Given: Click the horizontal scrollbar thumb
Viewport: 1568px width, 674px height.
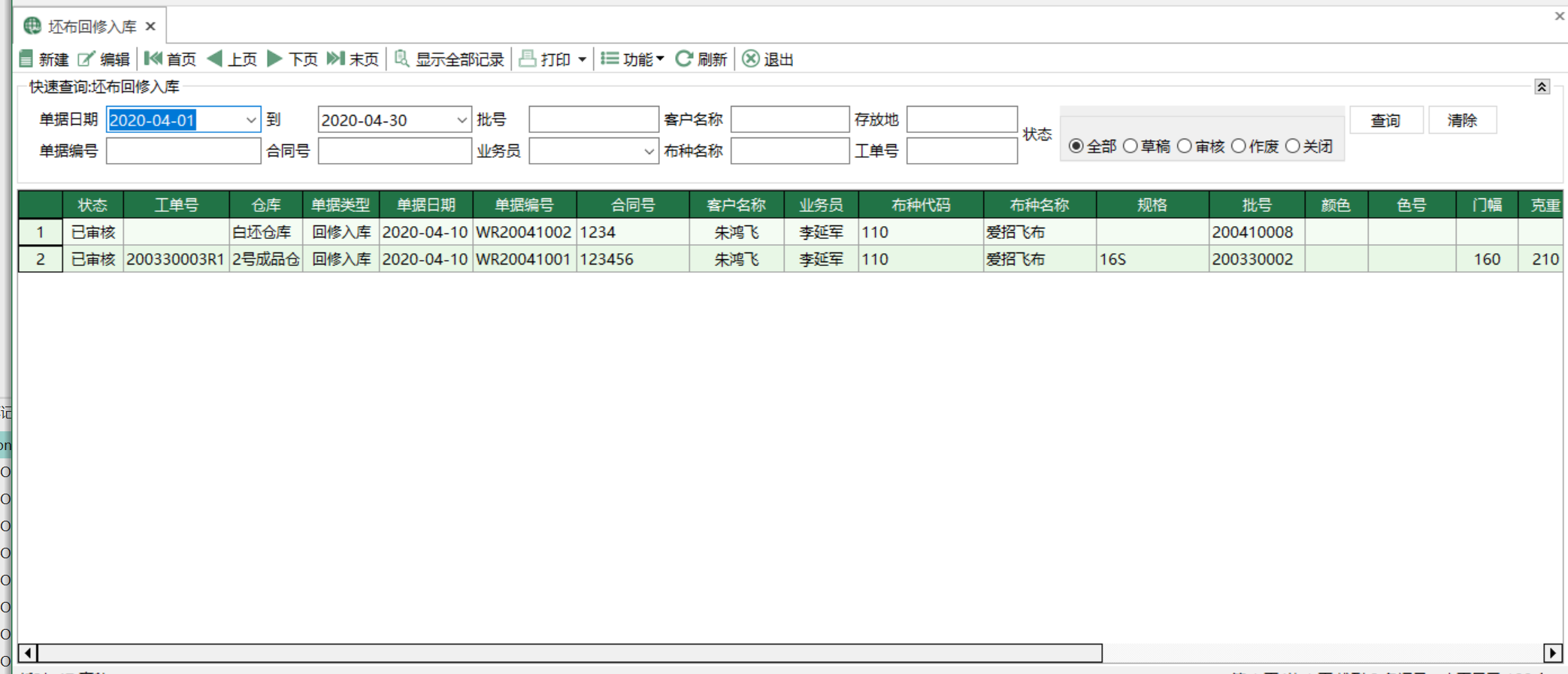Looking at the screenshot, I should (570, 653).
